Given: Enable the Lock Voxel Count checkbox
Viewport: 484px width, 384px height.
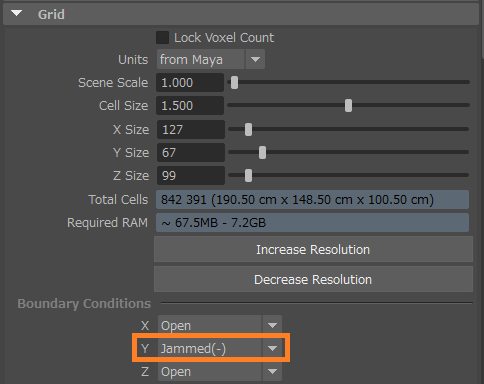Looking at the screenshot, I should (162, 38).
